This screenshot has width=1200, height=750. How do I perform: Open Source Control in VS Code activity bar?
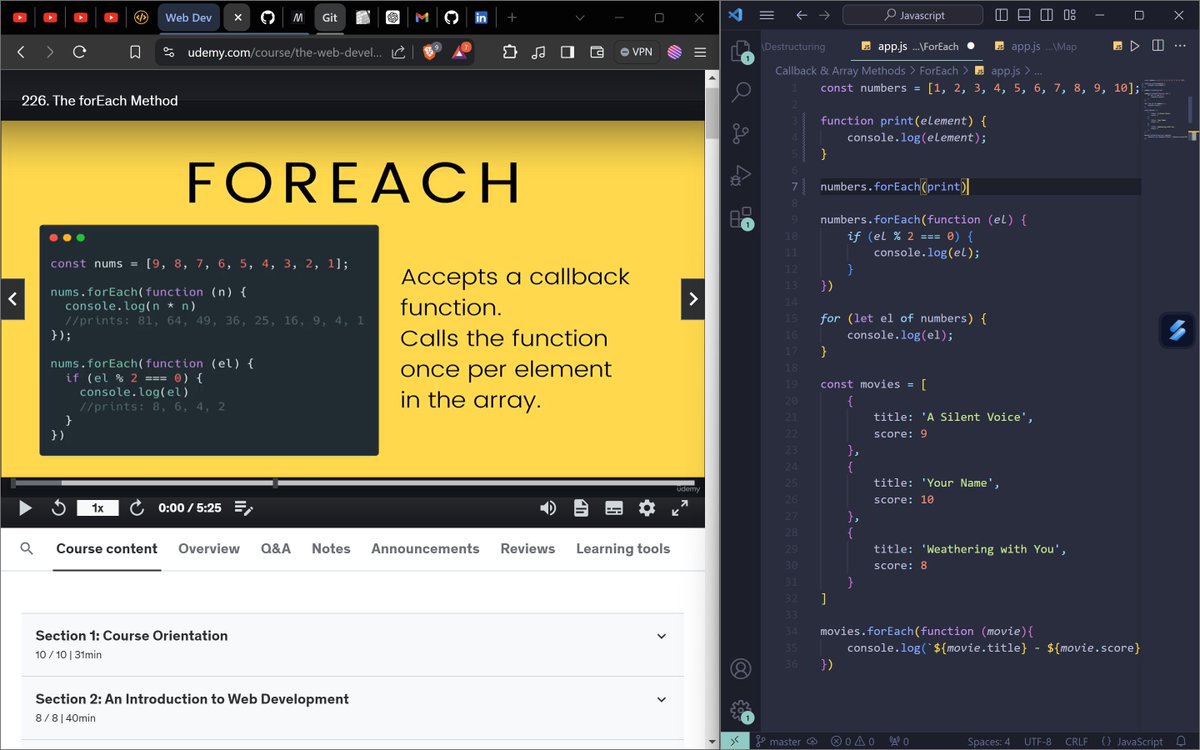click(741, 133)
